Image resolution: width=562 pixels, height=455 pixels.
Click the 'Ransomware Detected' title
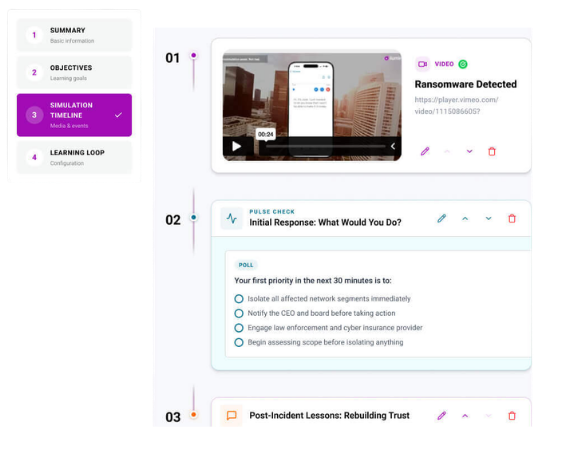pos(466,84)
